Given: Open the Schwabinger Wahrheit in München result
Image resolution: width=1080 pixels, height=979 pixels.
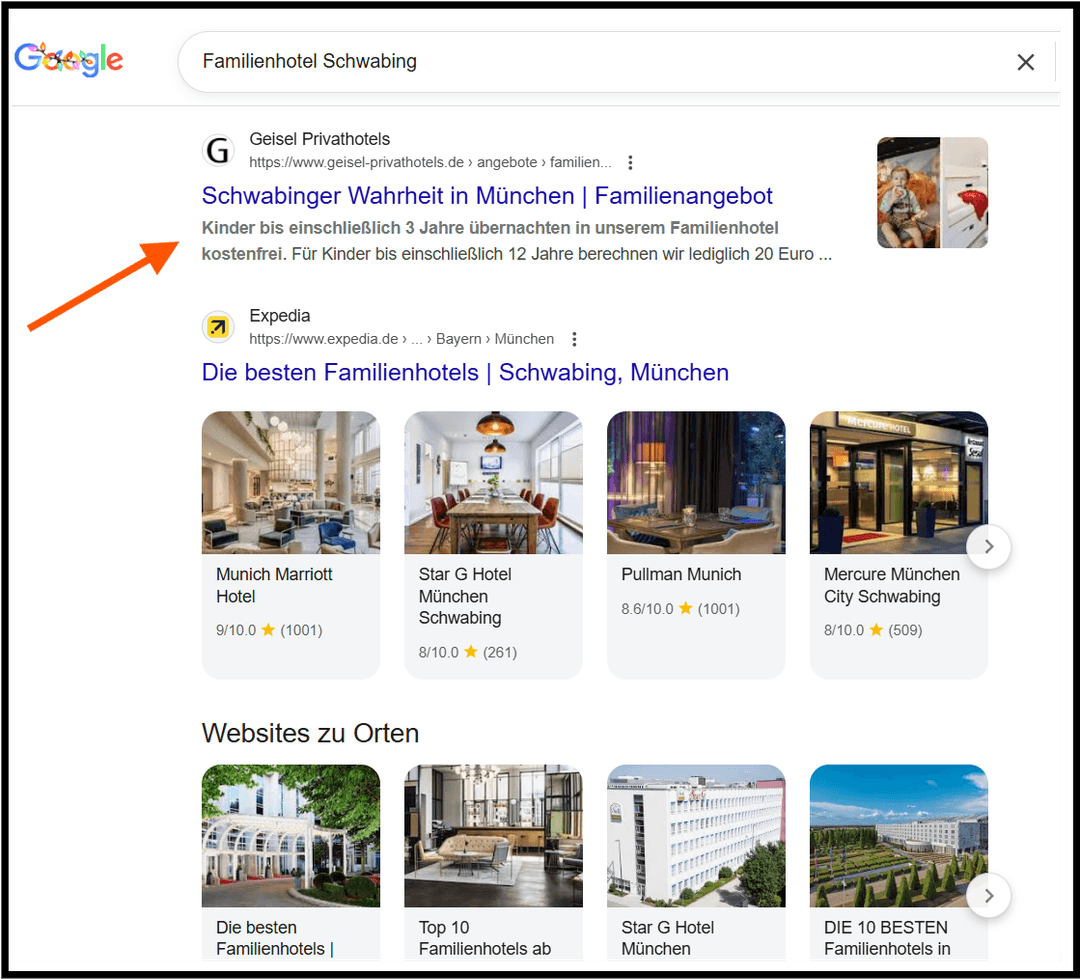Looking at the screenshot, I should [x=487, y=196].
